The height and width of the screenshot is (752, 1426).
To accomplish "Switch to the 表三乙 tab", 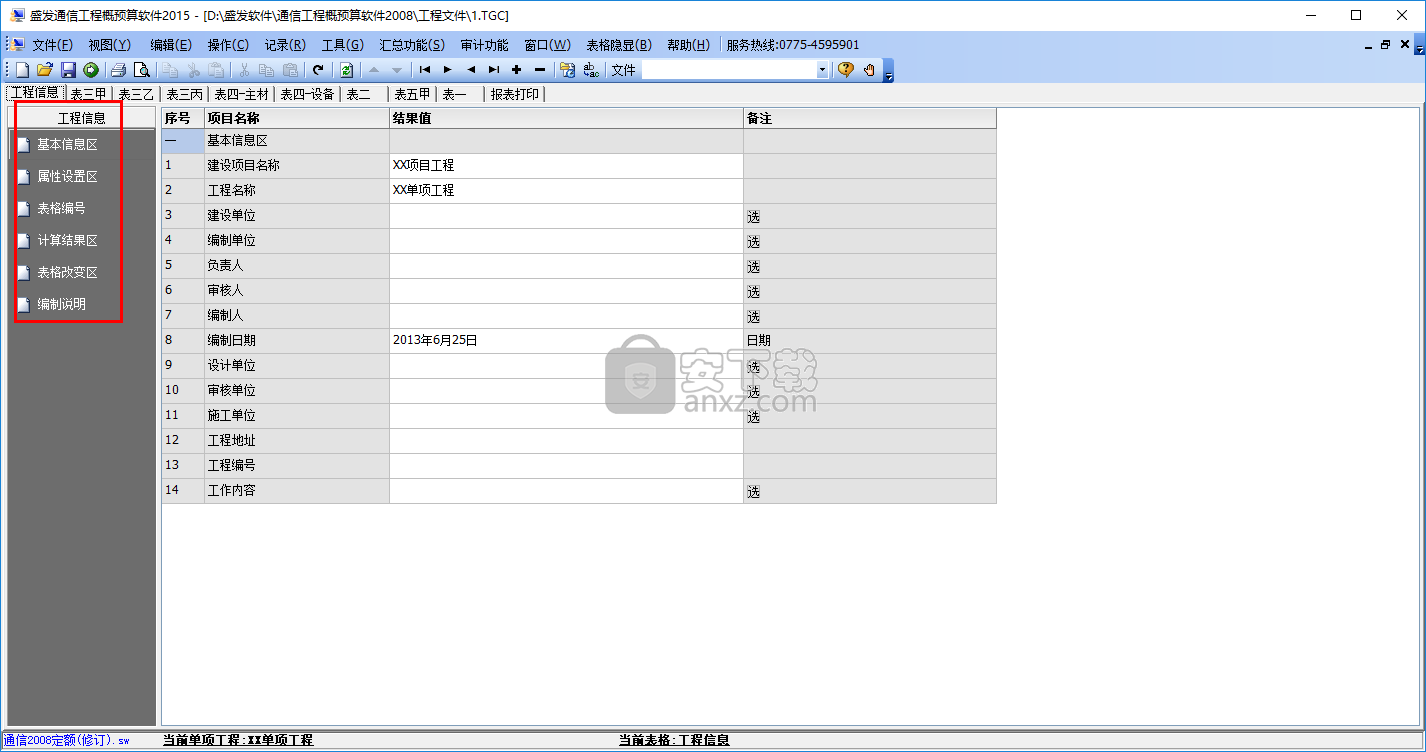I will click(x=136, y=94).
